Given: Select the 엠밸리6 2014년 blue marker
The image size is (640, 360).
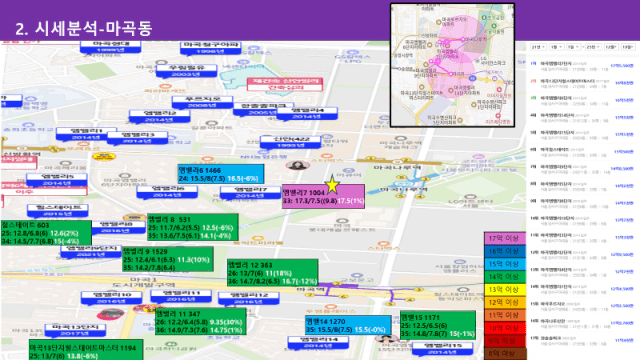Looking at the screenshot, I should pyautogui.click(x=167, y=192).
